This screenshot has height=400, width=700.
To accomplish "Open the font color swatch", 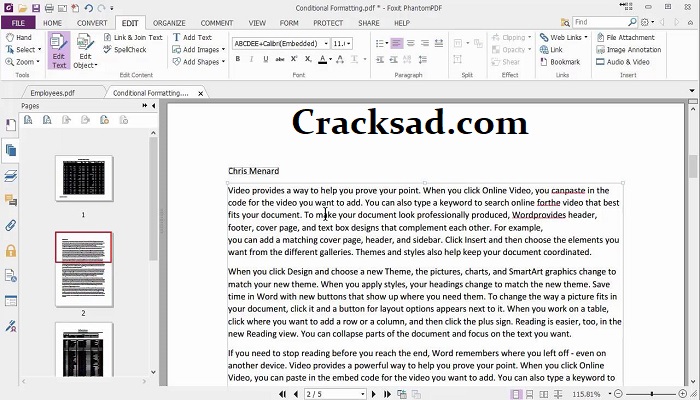I will pyautogui.click(x=322, y=59).
